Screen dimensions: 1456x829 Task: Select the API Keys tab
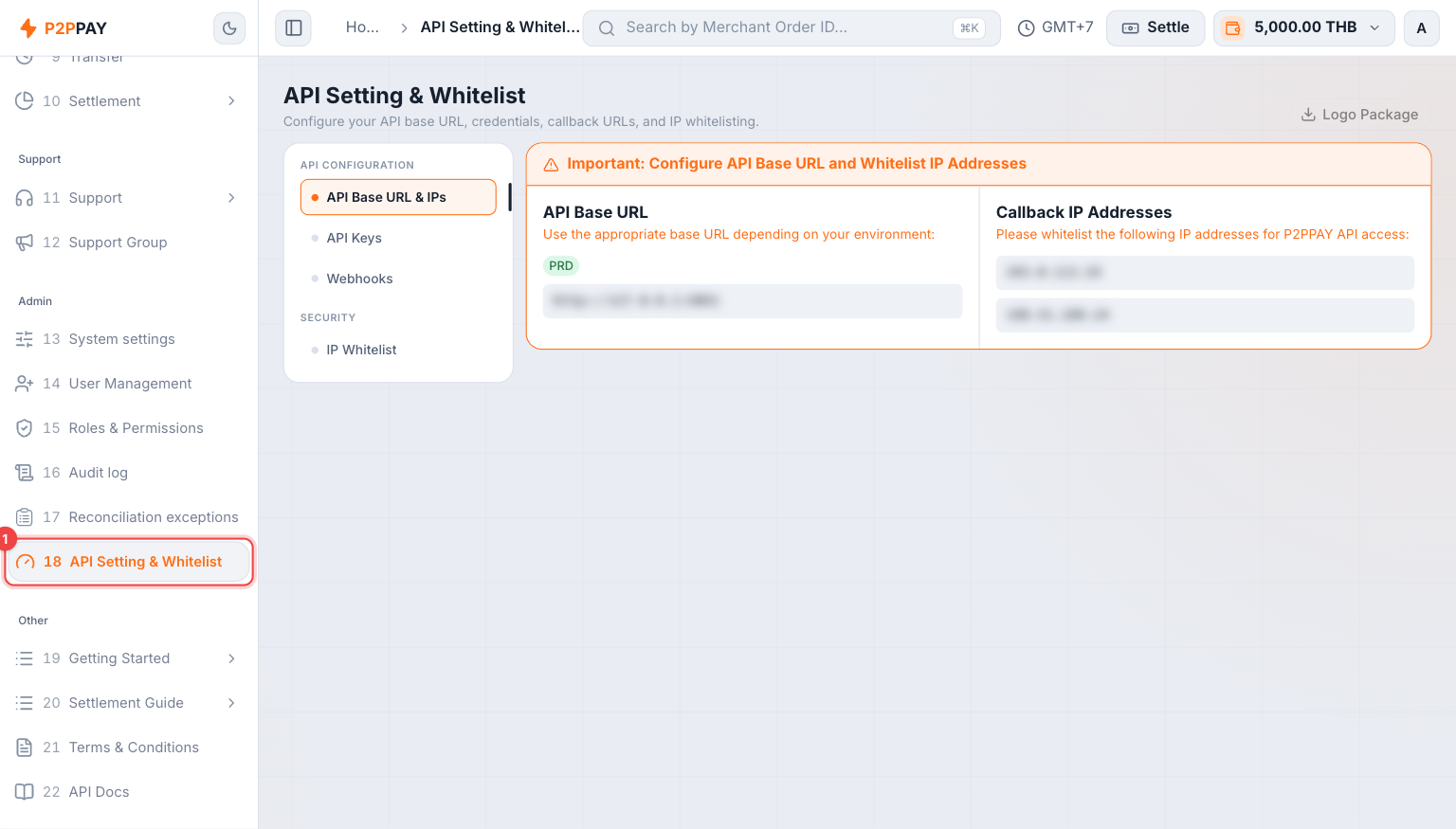click(x=398, y=238)
